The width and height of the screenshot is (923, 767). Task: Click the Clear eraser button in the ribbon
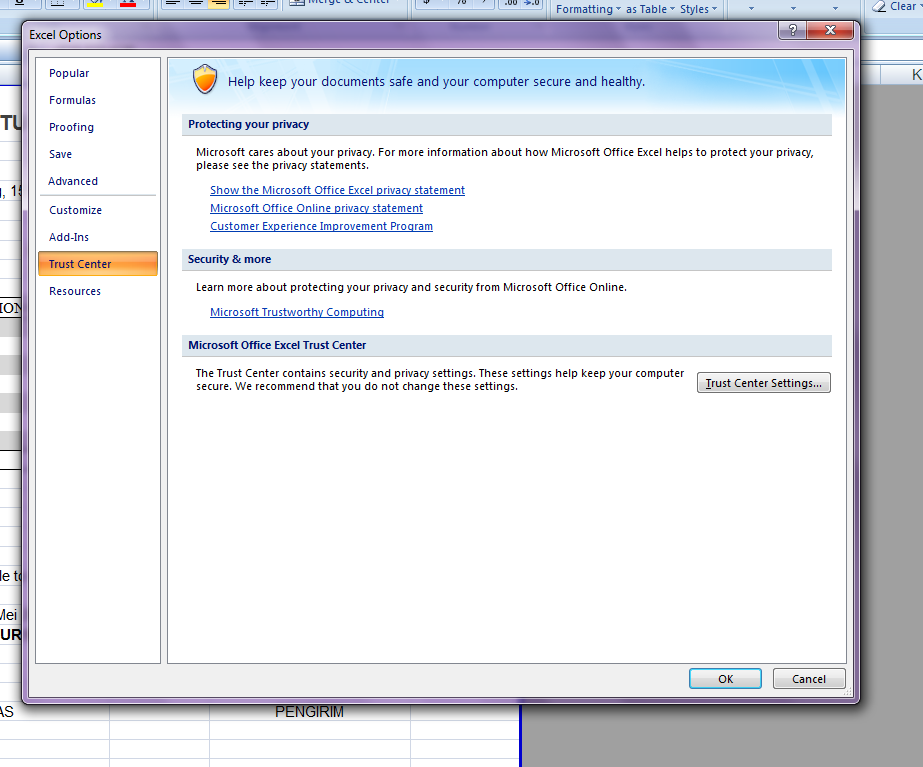tap(895, 6)
